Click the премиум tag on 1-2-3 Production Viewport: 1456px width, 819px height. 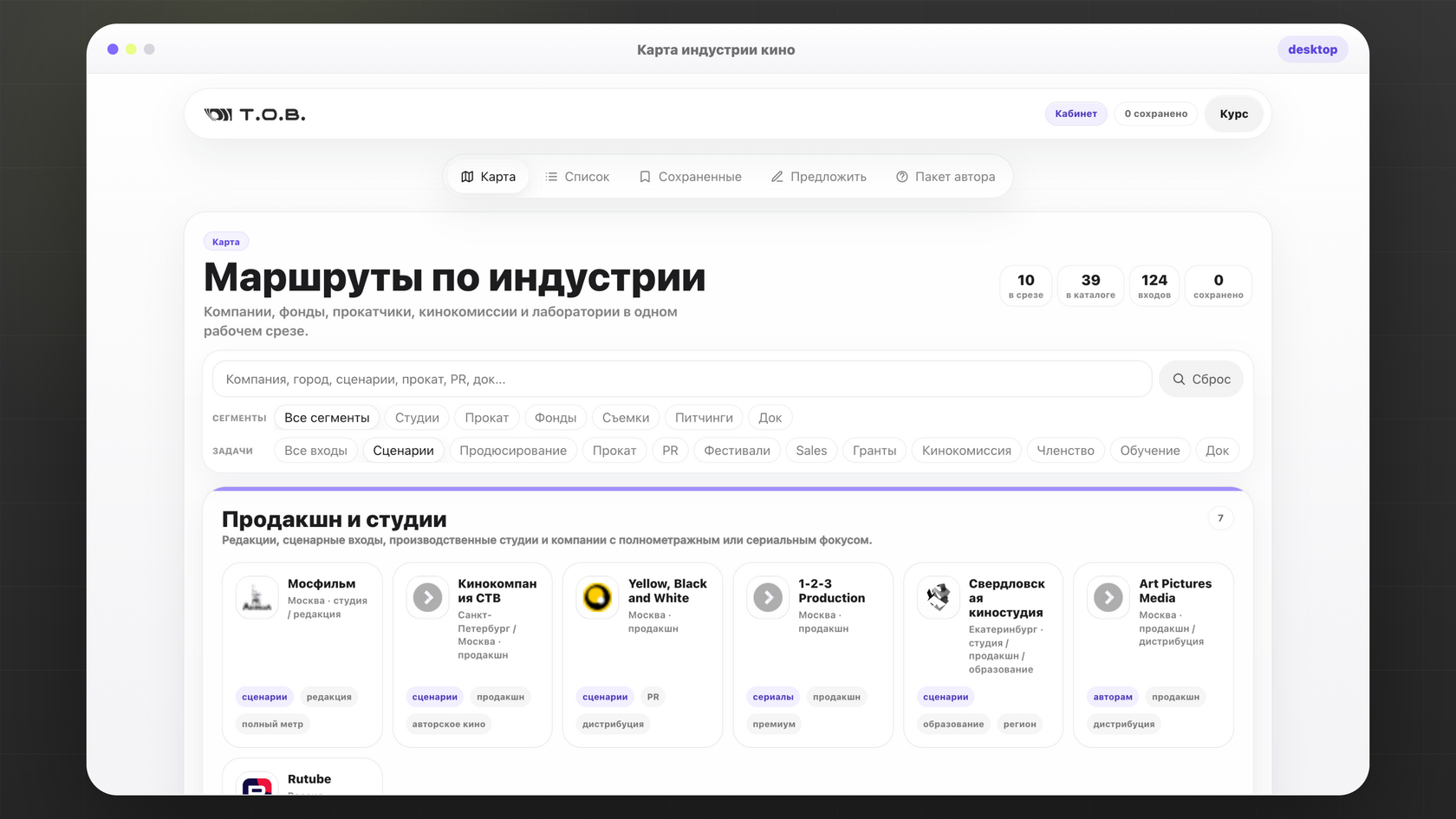point(774,725)
